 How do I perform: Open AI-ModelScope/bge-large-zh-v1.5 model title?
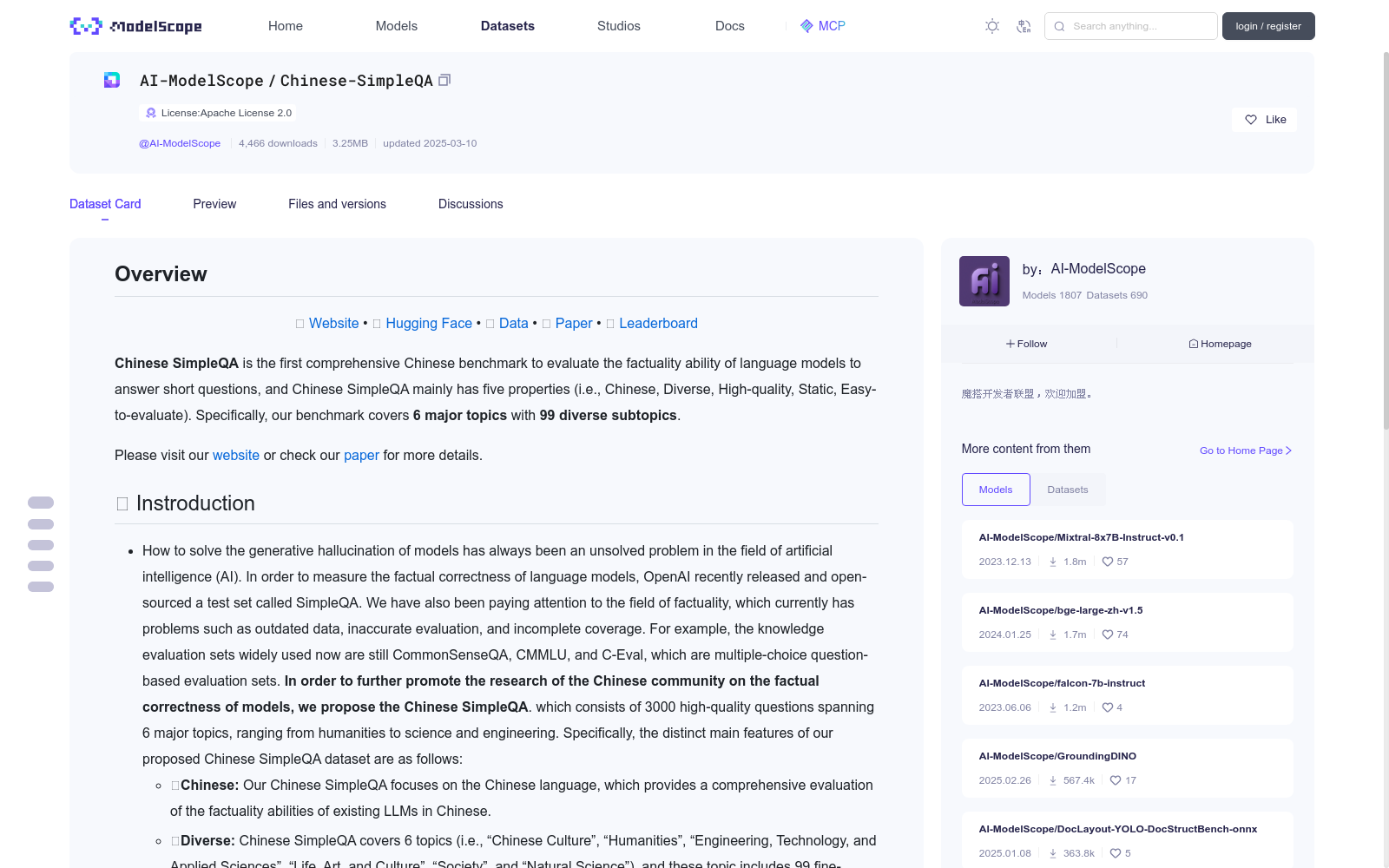1061,610
